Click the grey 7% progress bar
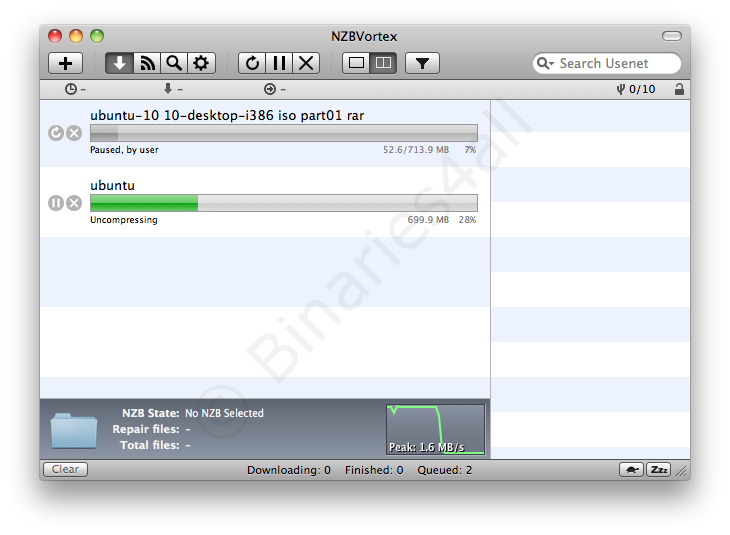730x535 pixels. point(284,133)
